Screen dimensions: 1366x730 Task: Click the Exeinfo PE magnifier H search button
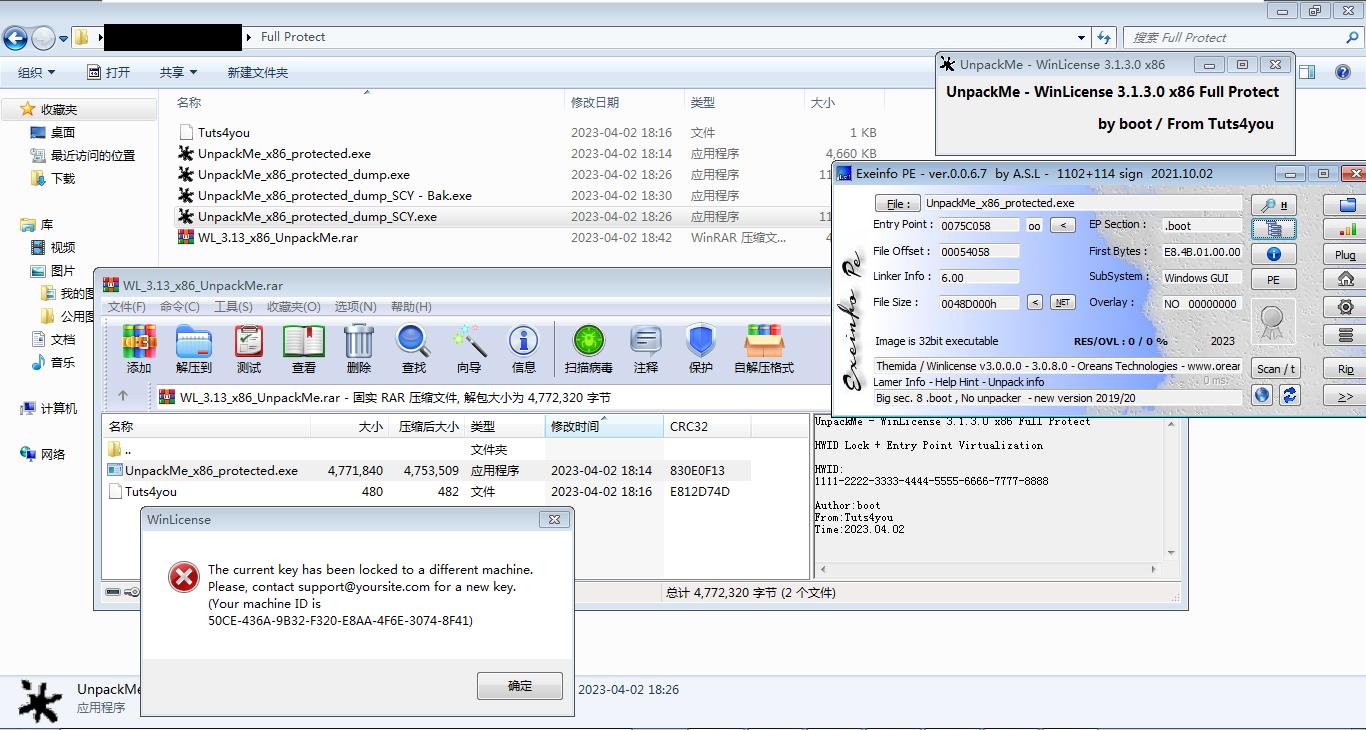click(1274, 205)
